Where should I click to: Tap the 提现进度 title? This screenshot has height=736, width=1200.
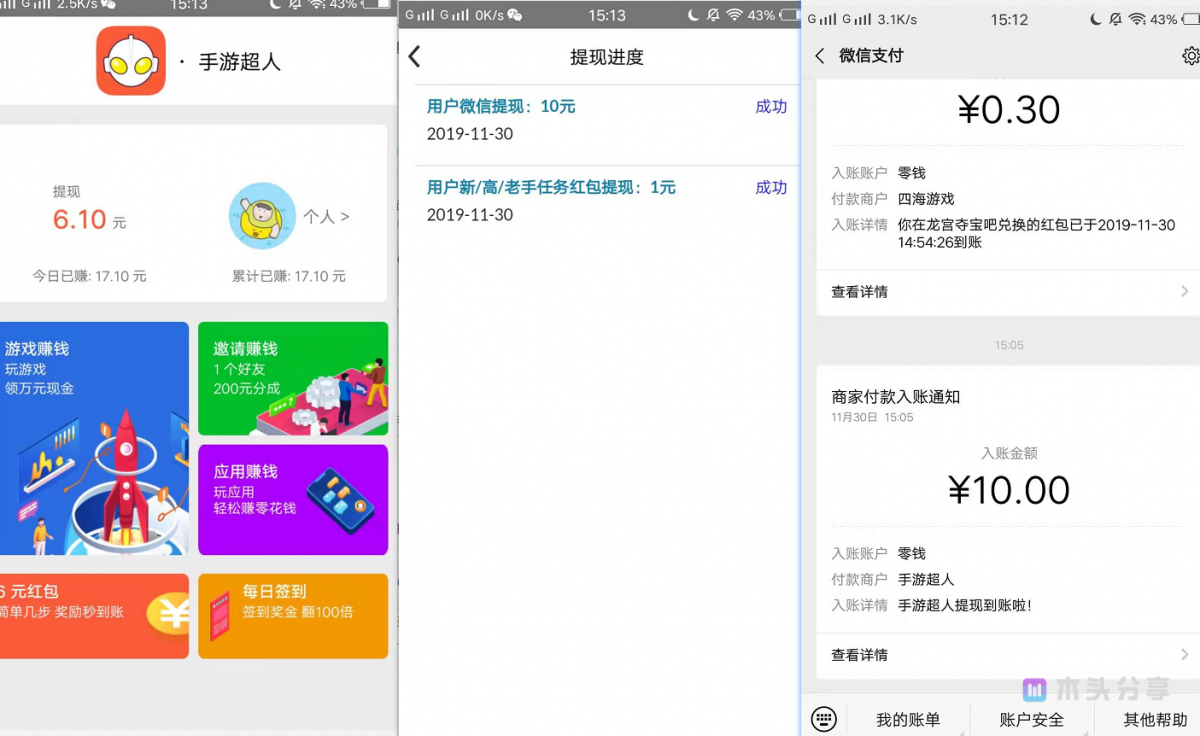coord(606,58)
